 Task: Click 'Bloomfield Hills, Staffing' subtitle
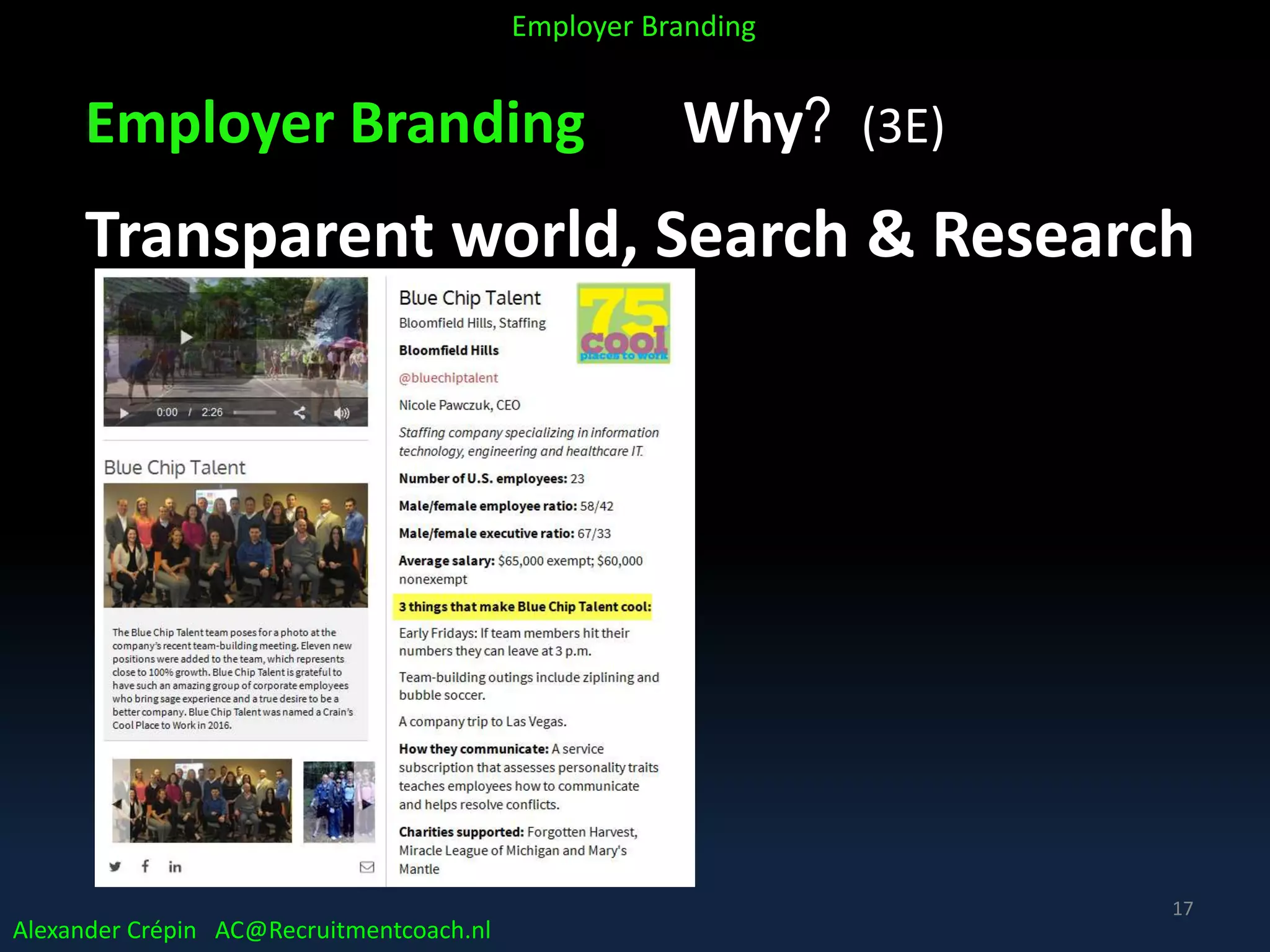(473, 324)
